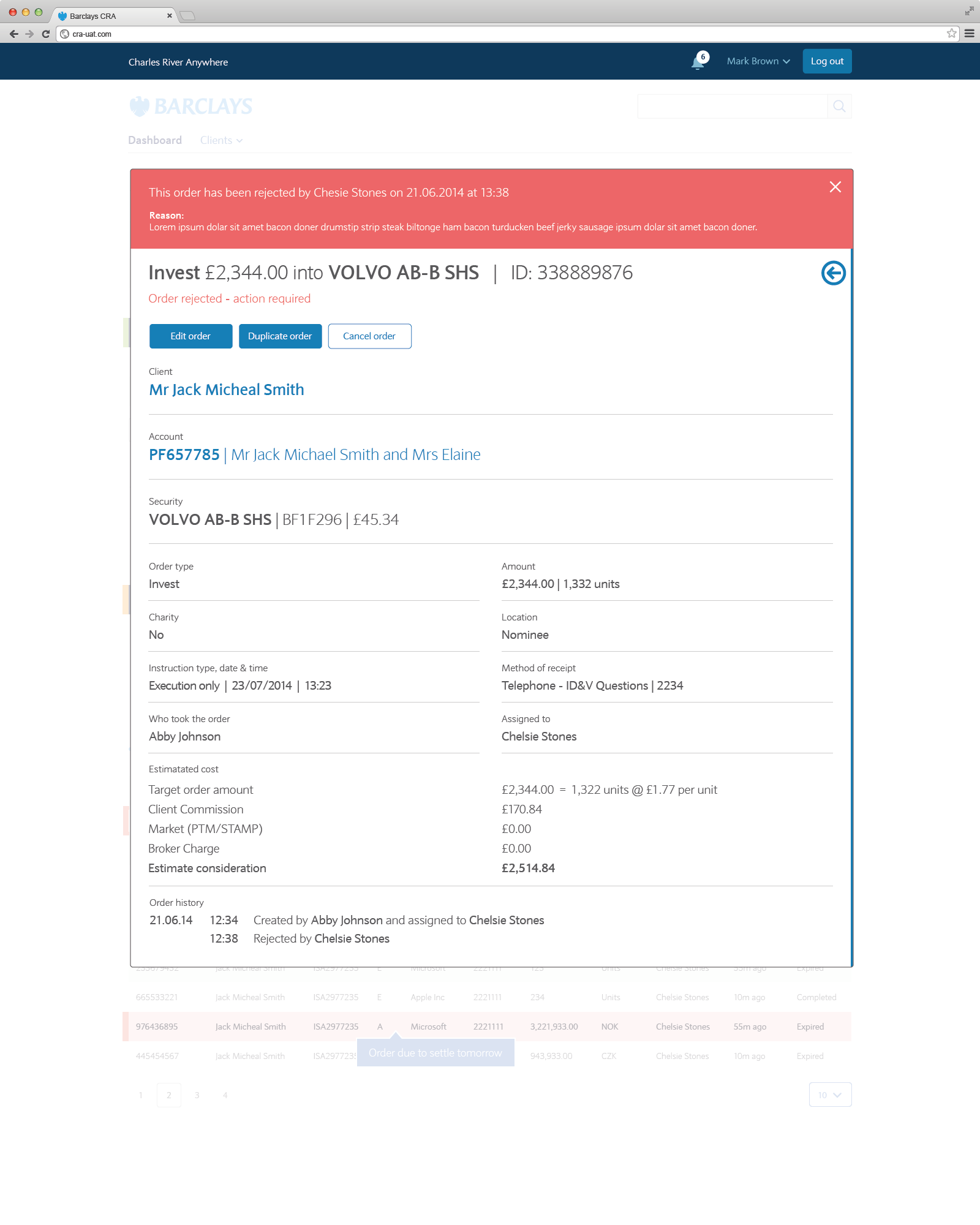
Task: Go to the Dashboard tab
Action: tap(155, 140)
